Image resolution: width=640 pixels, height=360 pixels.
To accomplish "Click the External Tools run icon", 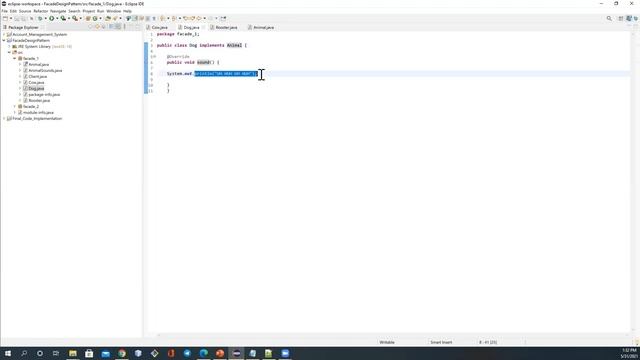I will click(75, 18).
